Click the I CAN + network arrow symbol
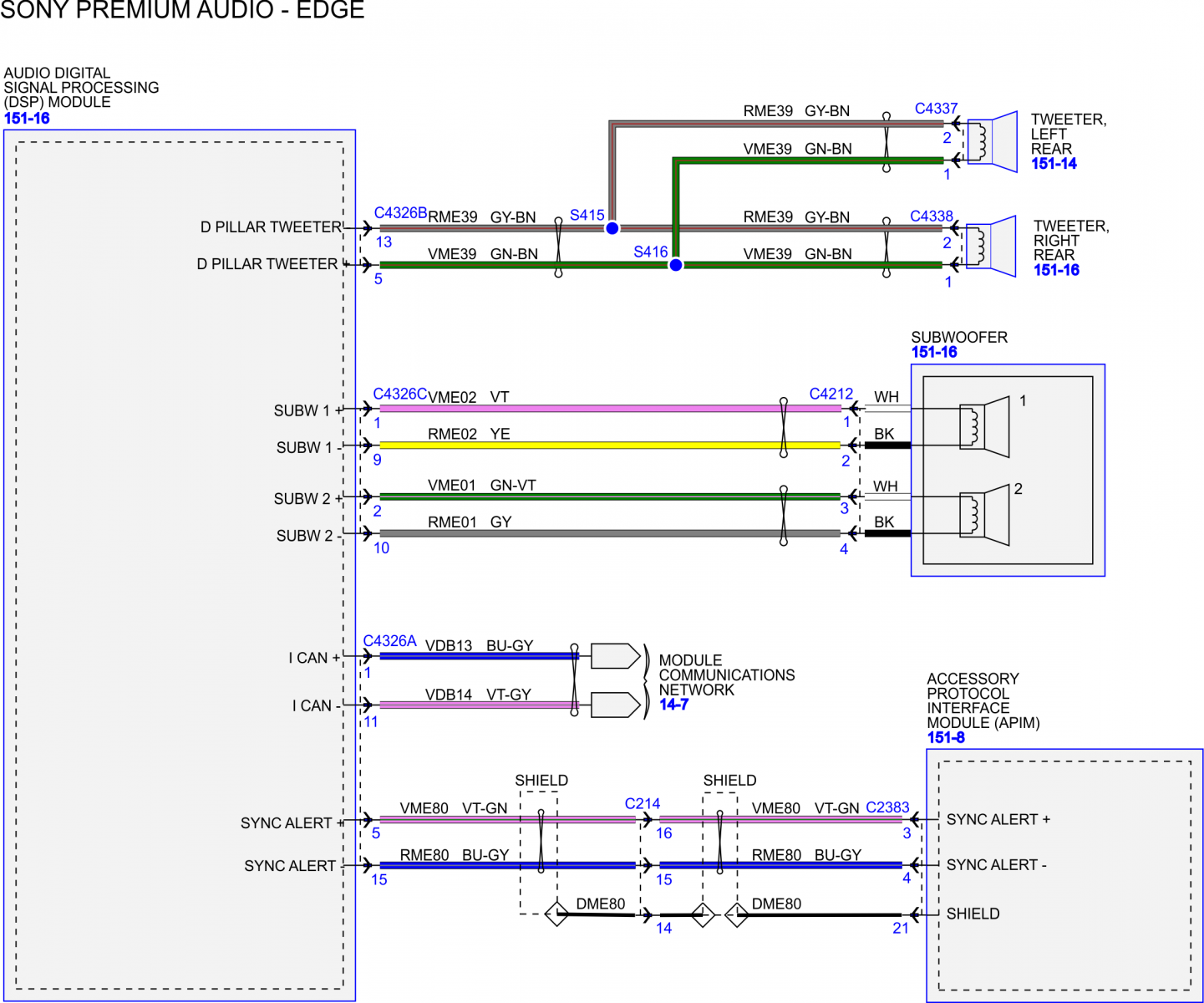This screenshot has width=1204, height=1003. click(x=616, y=656)
